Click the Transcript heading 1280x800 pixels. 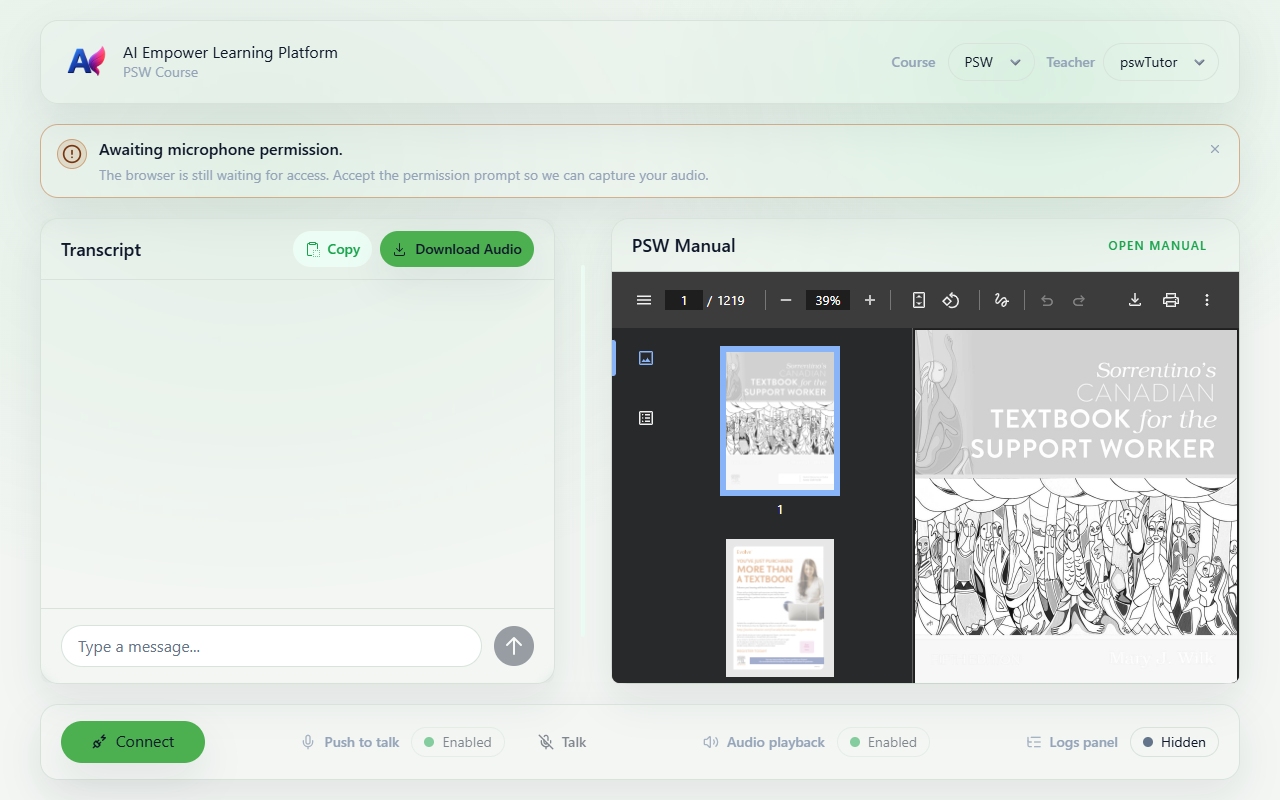pos(101,250)
